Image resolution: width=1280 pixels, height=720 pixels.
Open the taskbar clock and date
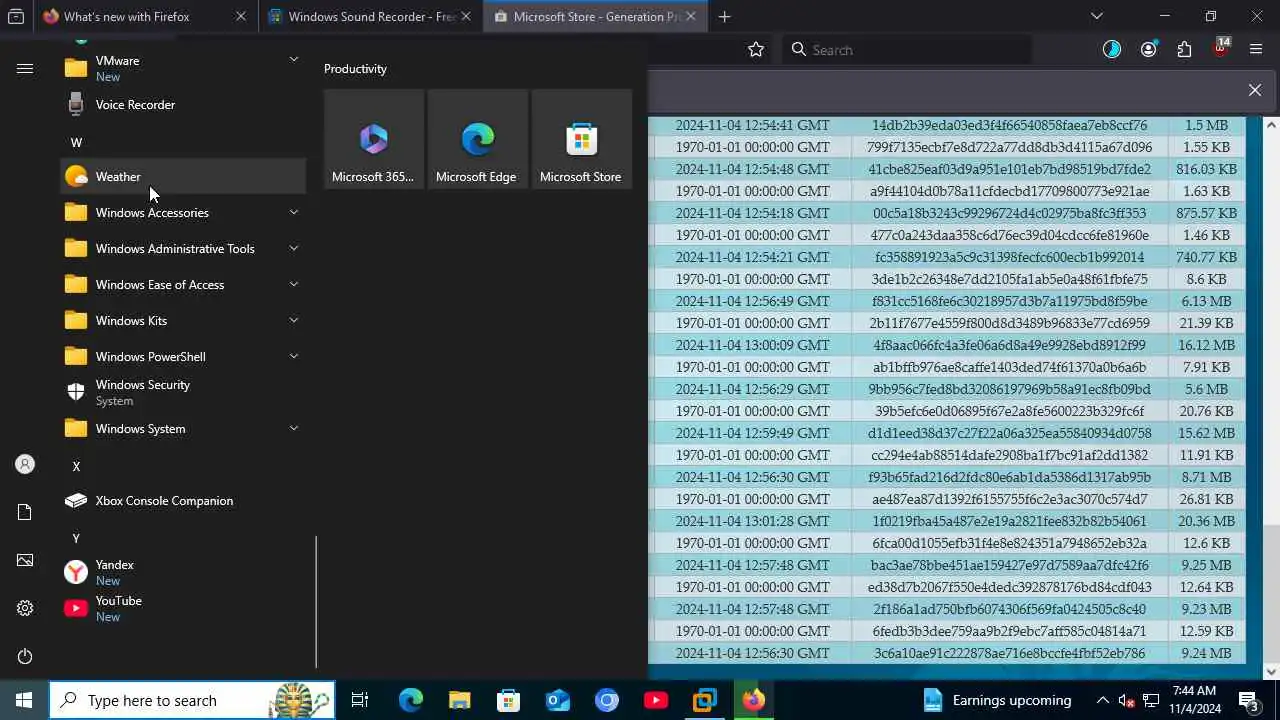(1192, 700)
